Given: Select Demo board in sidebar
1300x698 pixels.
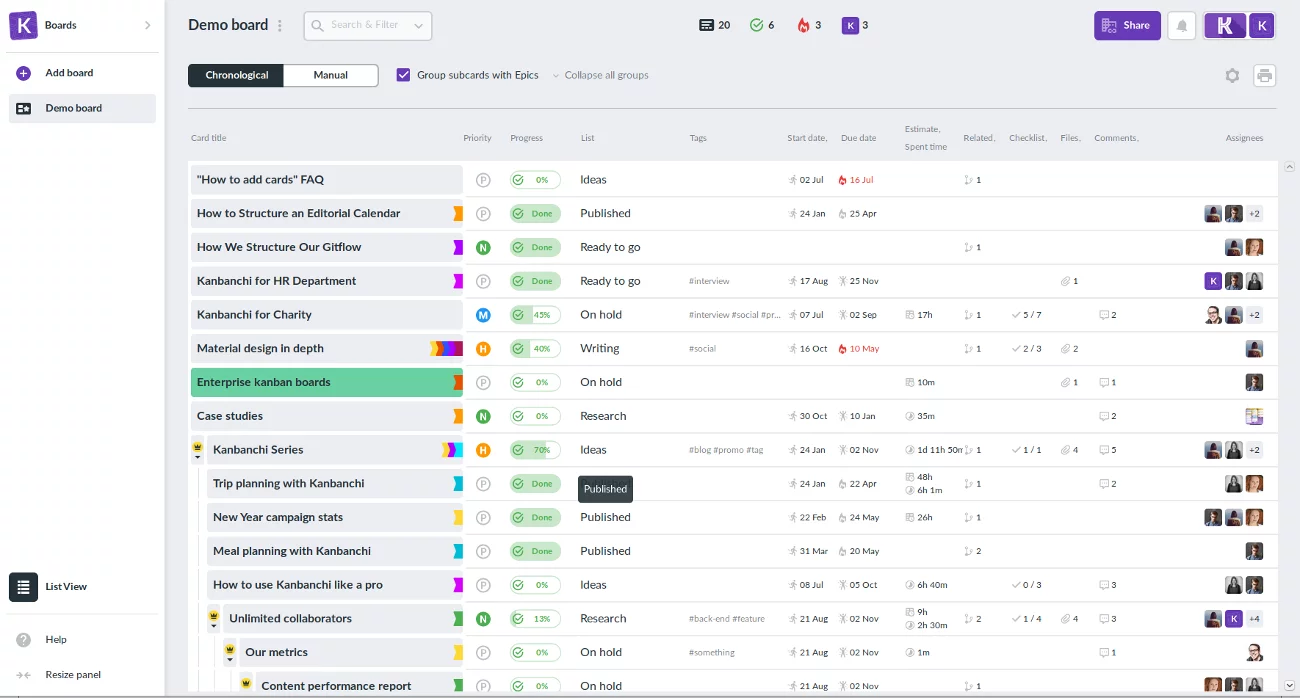Looking at the screenshot, I should point(83,109).
